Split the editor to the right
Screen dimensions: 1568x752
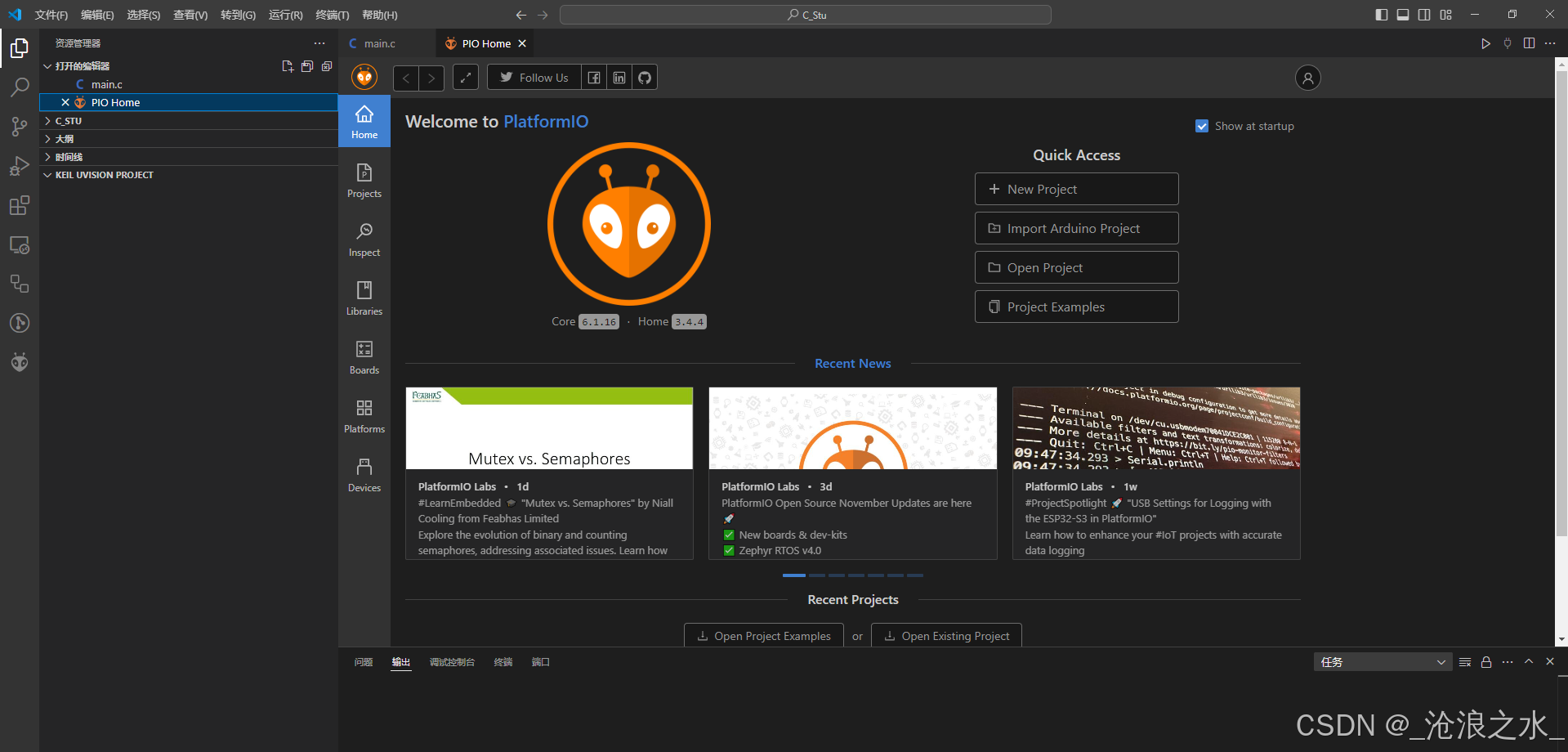(1529, 43)
